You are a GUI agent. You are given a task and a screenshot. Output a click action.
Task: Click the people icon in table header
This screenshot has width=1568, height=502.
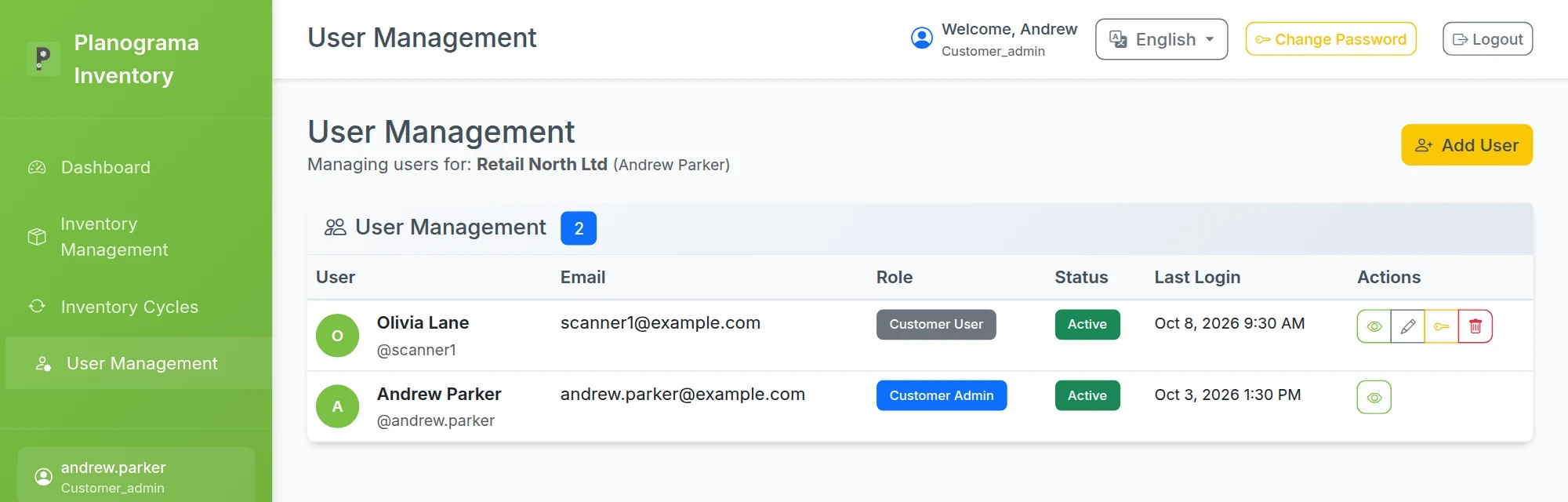336,227
